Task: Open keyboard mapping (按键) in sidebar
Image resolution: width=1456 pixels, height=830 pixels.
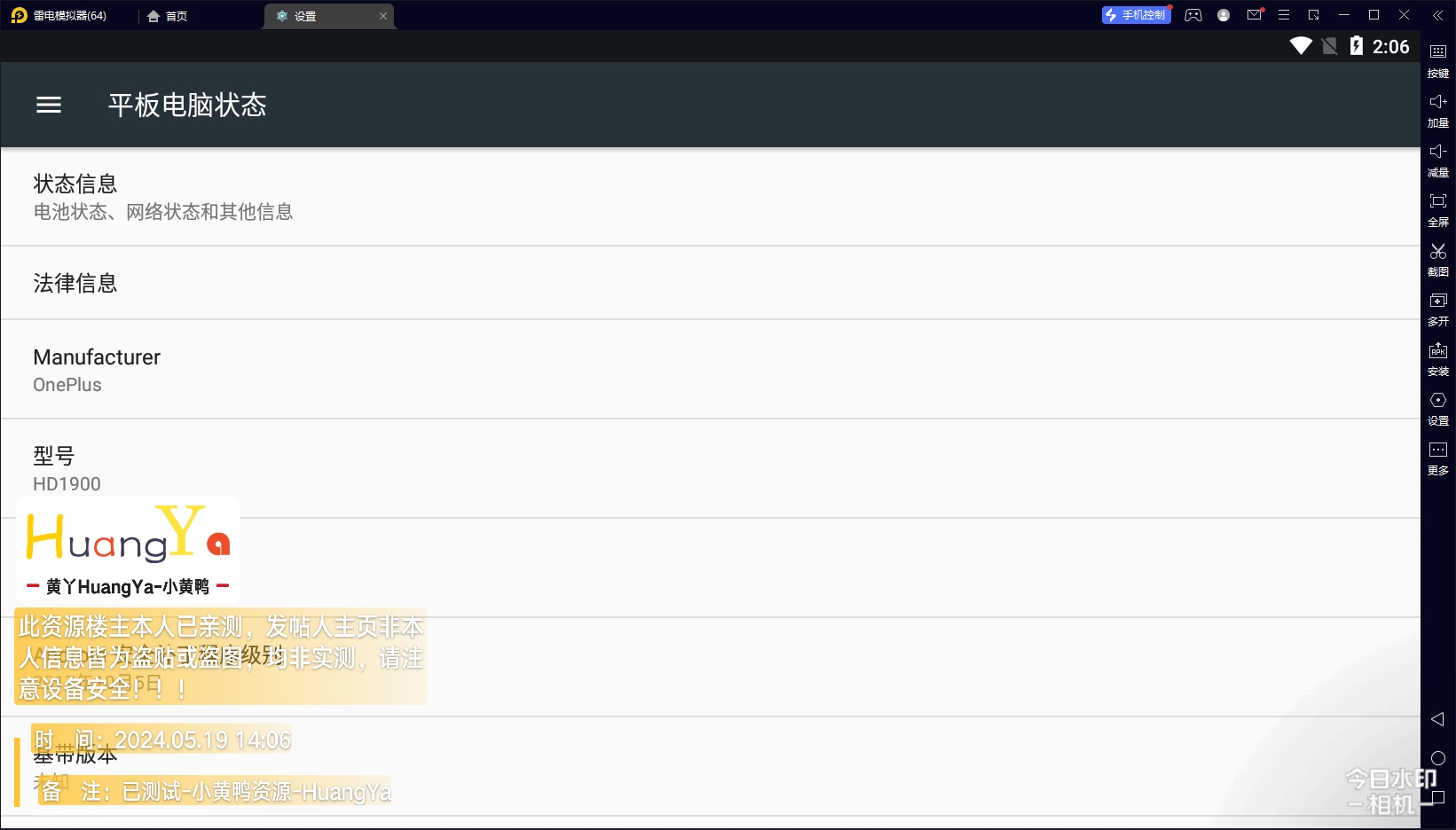Action: pyautogui.click(x=1437, y=59)
